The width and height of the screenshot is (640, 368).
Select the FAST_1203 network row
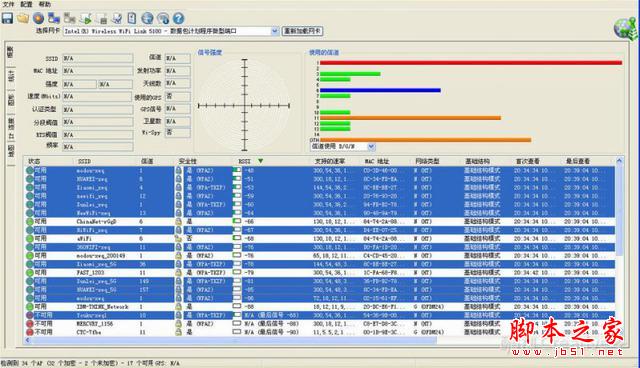tap(320, 273)
